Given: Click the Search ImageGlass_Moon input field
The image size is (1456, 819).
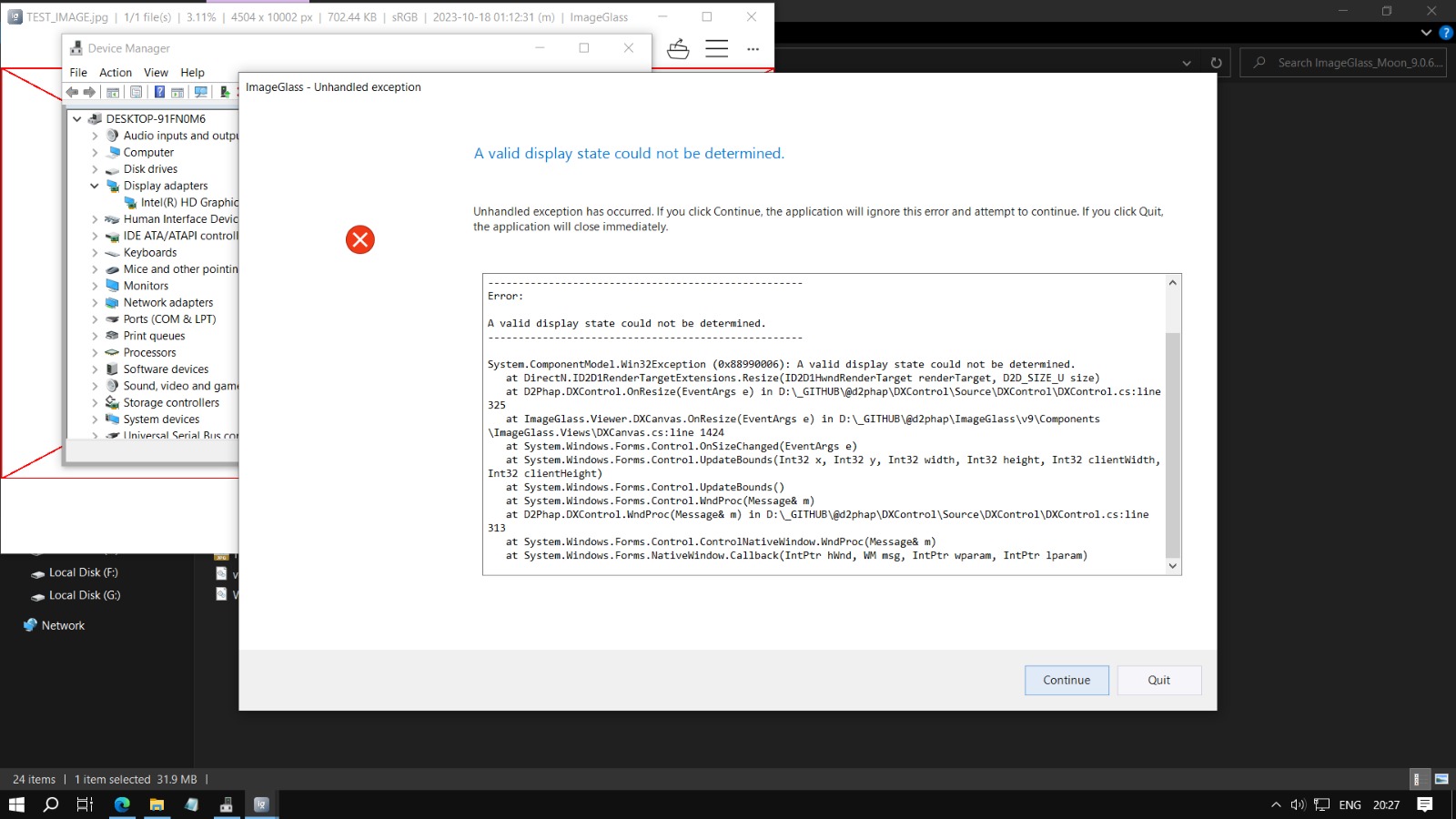Looking at the screenshot, I should click(x=1347, y=62).
